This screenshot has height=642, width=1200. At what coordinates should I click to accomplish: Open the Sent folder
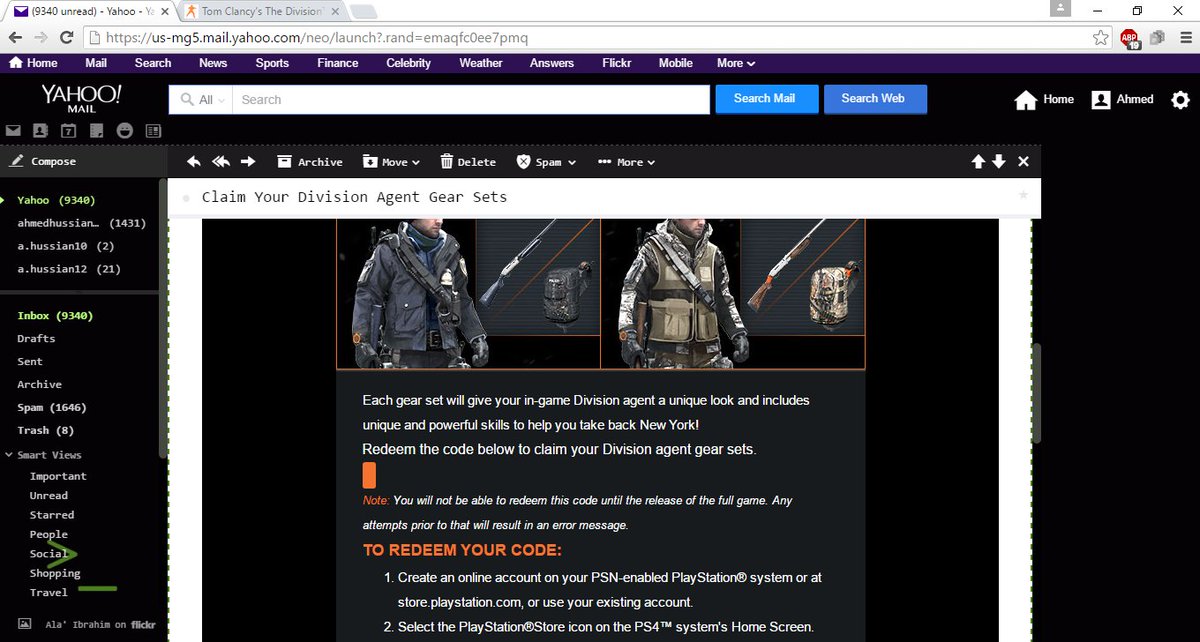[30, 362]
